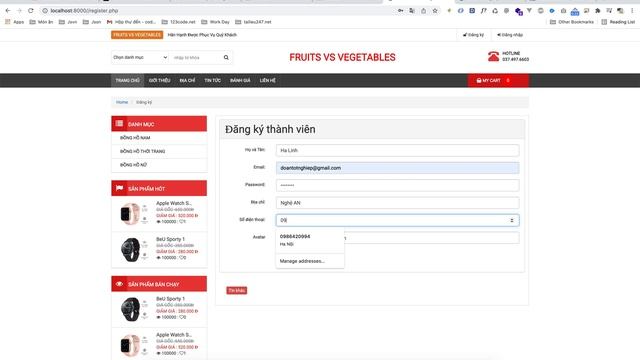Image resolution: width=640 pixels, height=360 pixels.
Task: Click the red submit button below the form
Action: click(x=237, y=290)
